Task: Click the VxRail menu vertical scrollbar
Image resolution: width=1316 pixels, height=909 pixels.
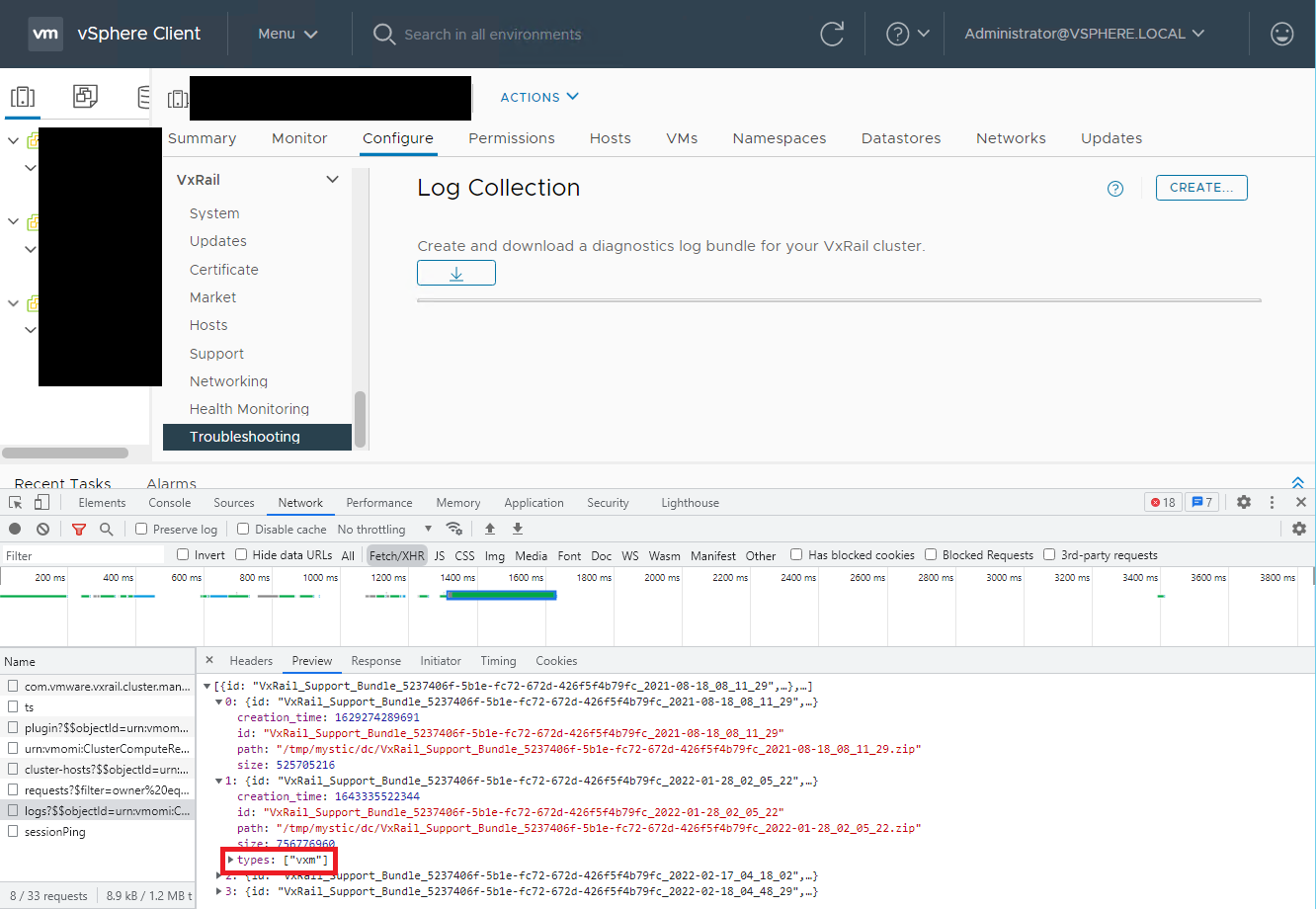Action: pyautogui.click(x=360, y=419)
